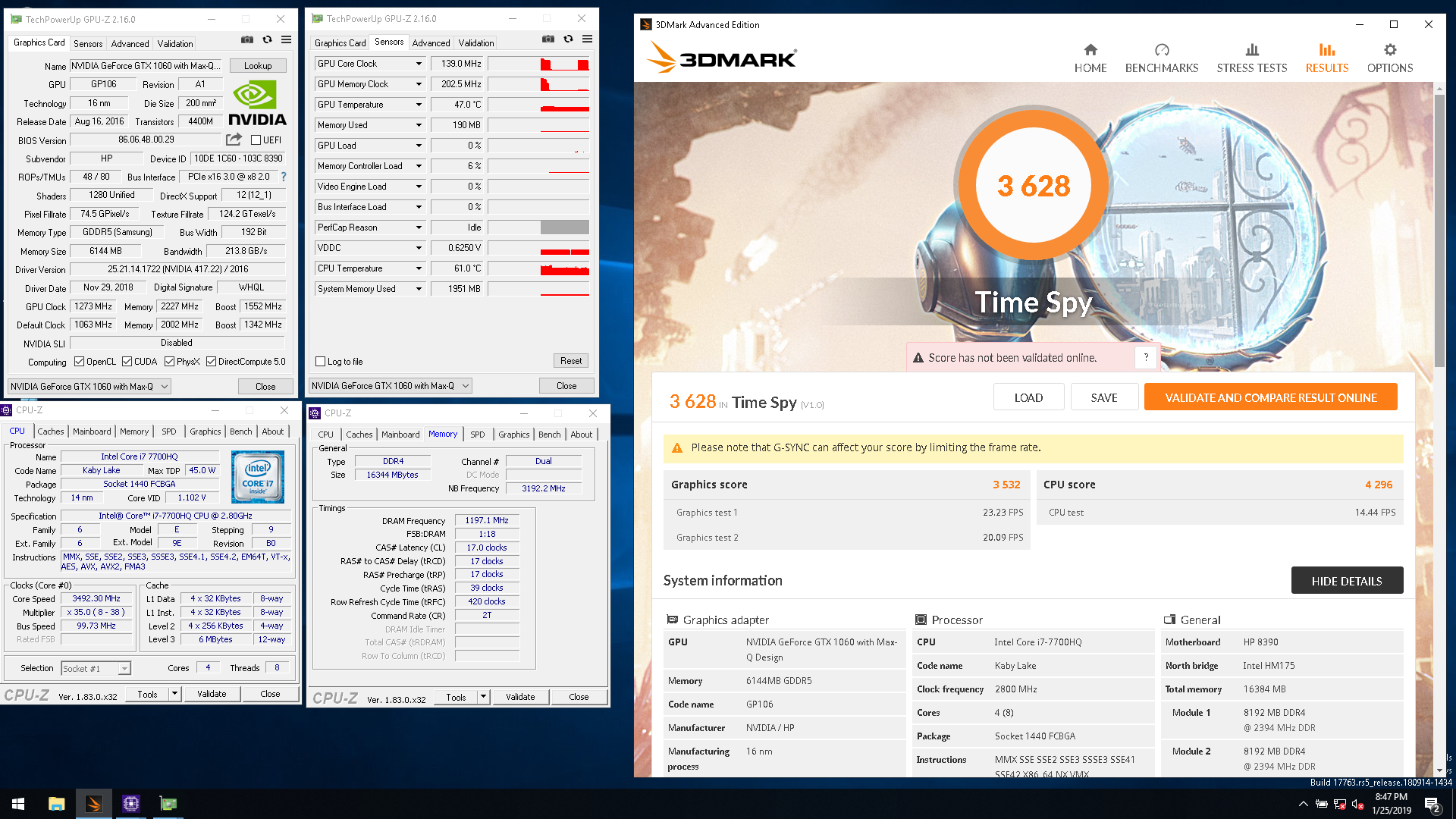Click PerfCap Reason gray bar
Screen dimensions: 1456x819
(565, 227)
